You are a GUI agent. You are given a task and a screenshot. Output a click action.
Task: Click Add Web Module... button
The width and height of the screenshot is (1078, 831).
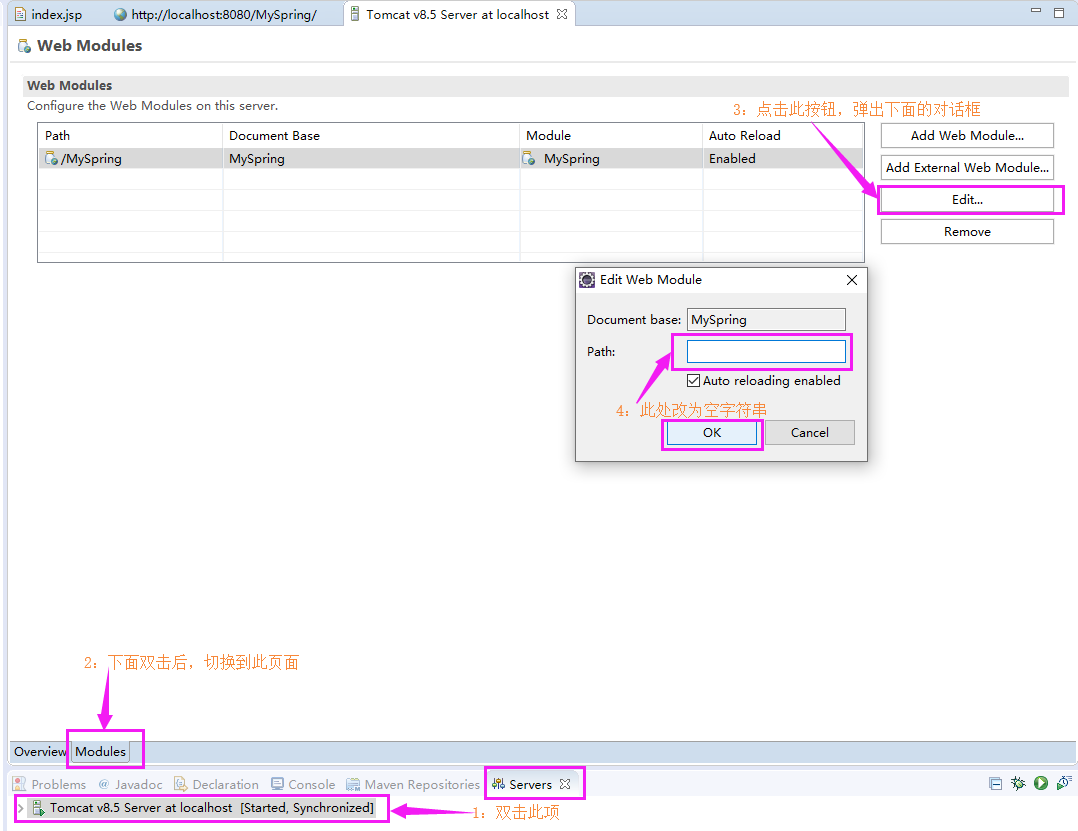click(967, 135)
